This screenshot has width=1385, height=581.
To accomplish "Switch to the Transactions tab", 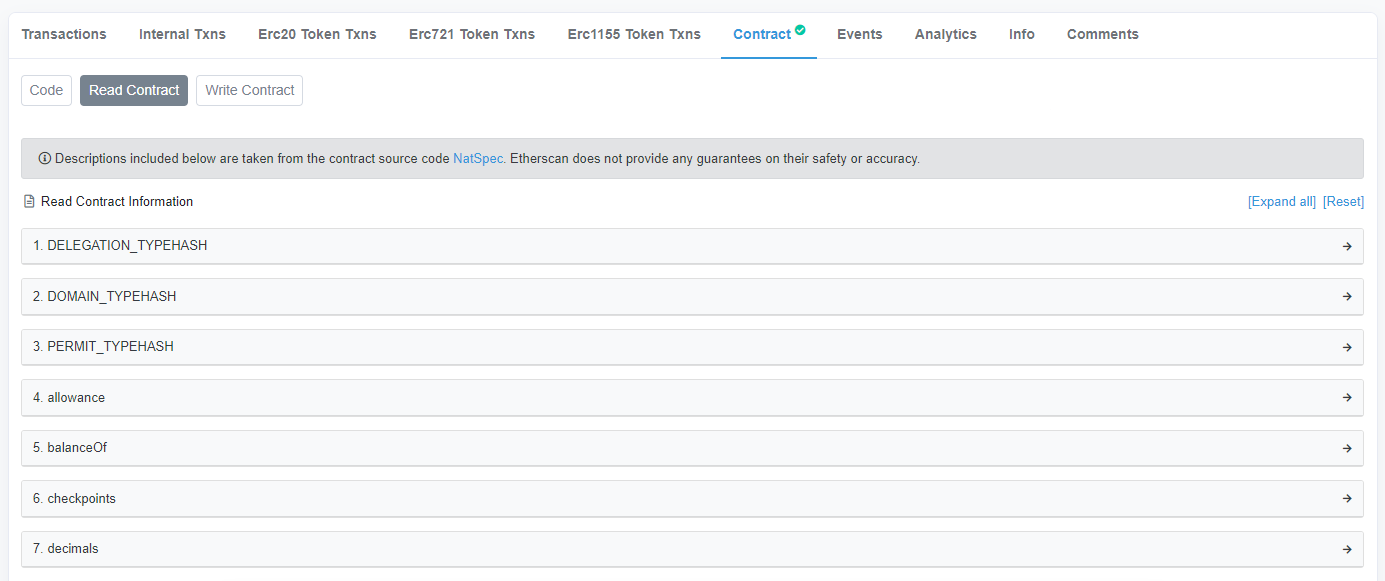I will 64,34.
